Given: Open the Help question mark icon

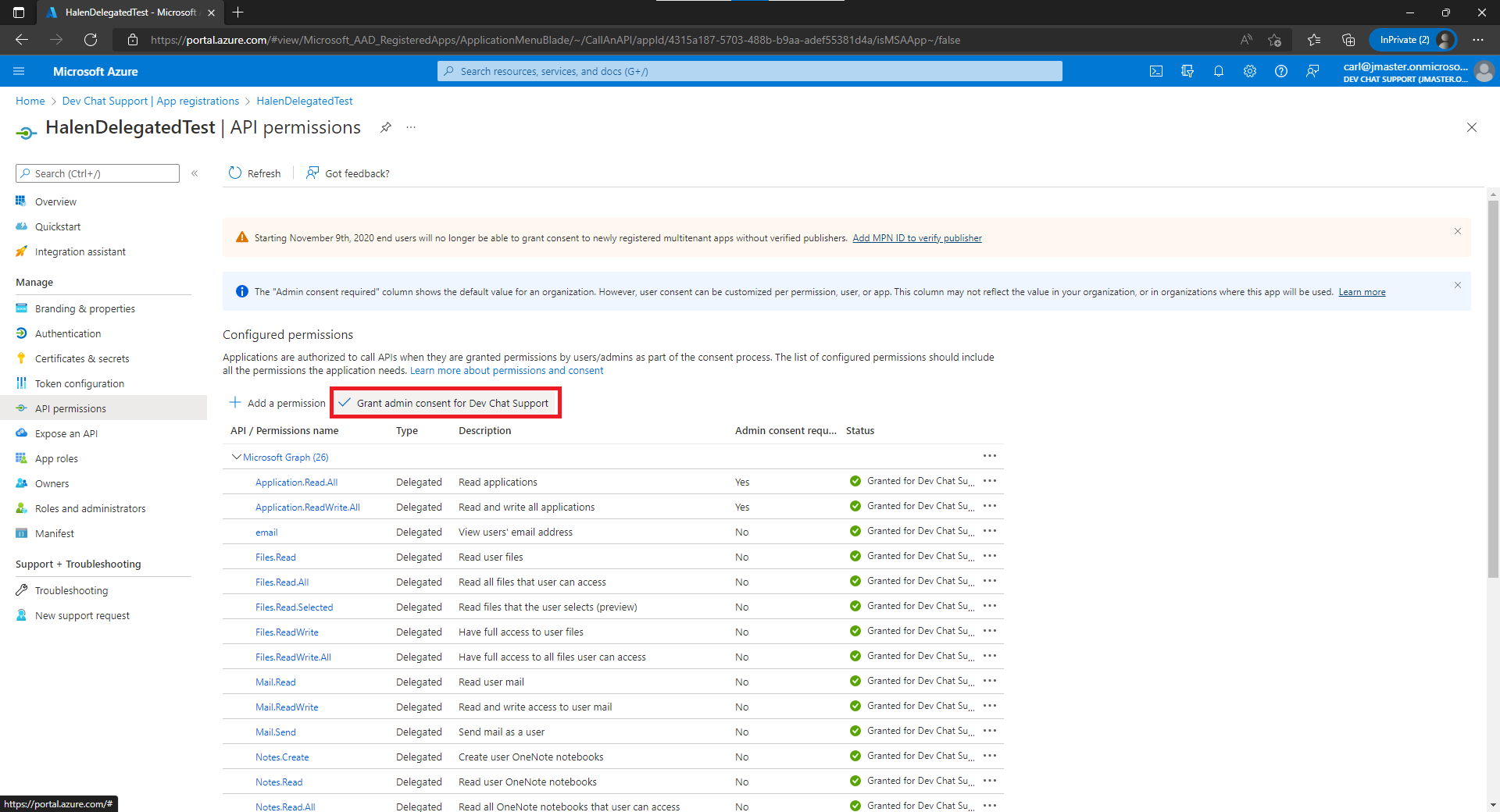Looking at the screenshot, I should coord(1281,71).
